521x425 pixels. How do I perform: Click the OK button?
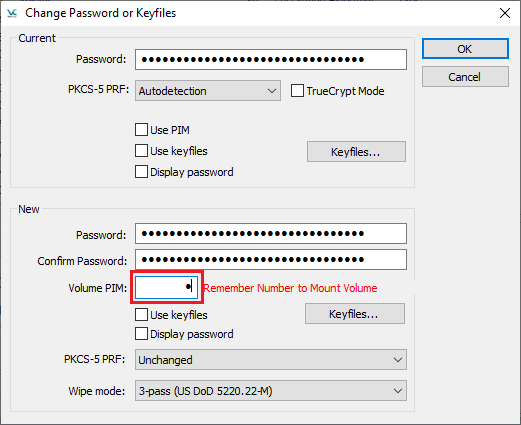465,49
